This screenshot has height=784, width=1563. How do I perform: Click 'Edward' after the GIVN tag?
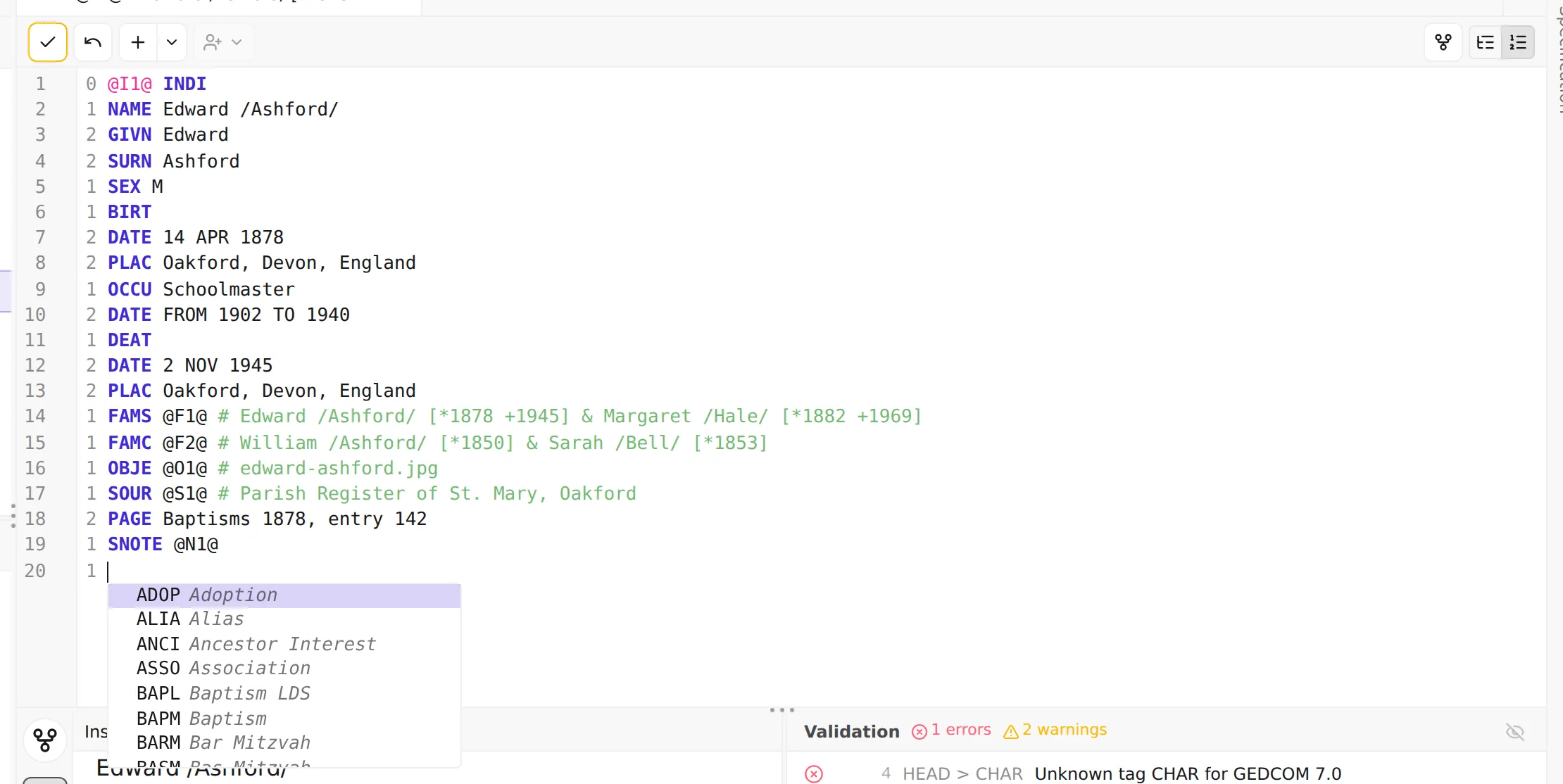pyautogui.click(x=196, y=135)
